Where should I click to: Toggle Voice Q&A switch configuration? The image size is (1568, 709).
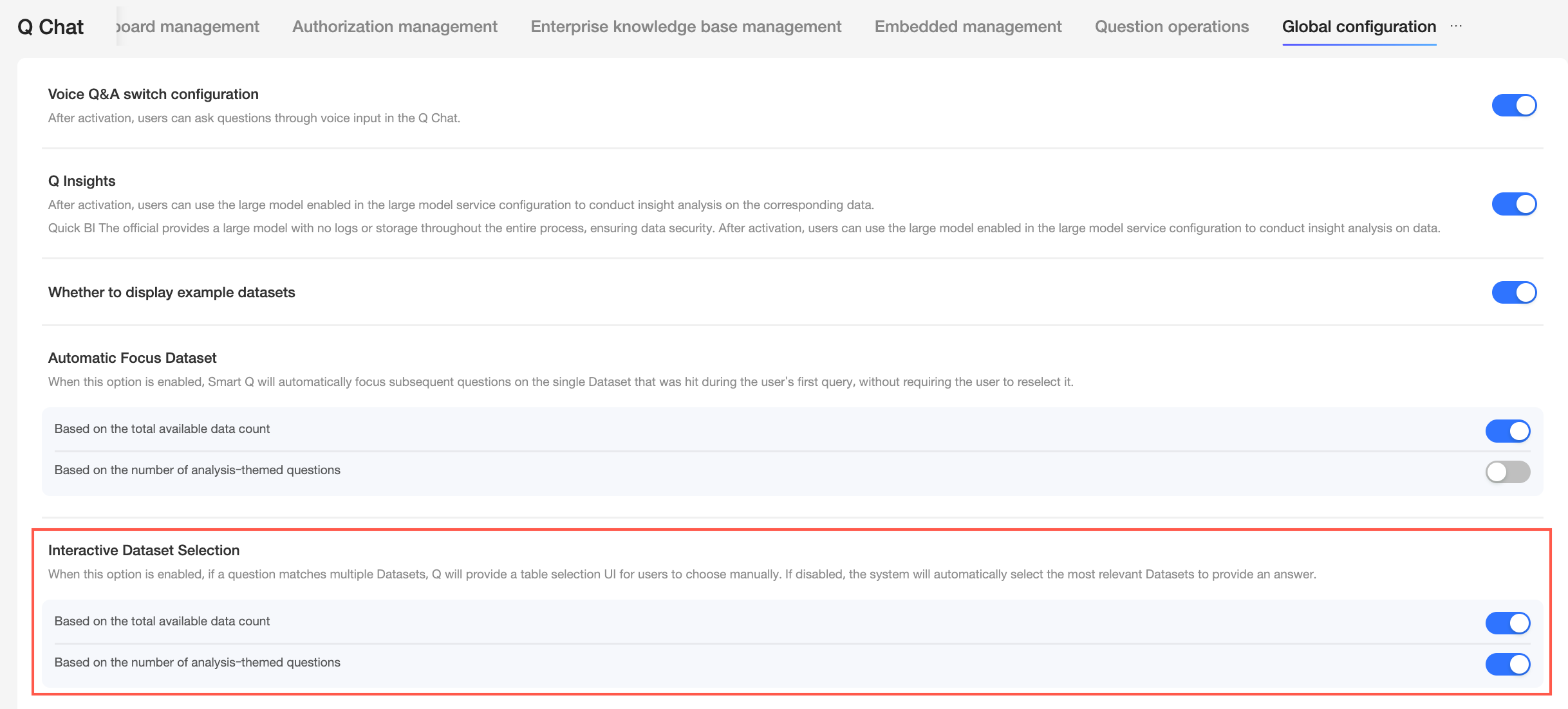(1514, 105)
